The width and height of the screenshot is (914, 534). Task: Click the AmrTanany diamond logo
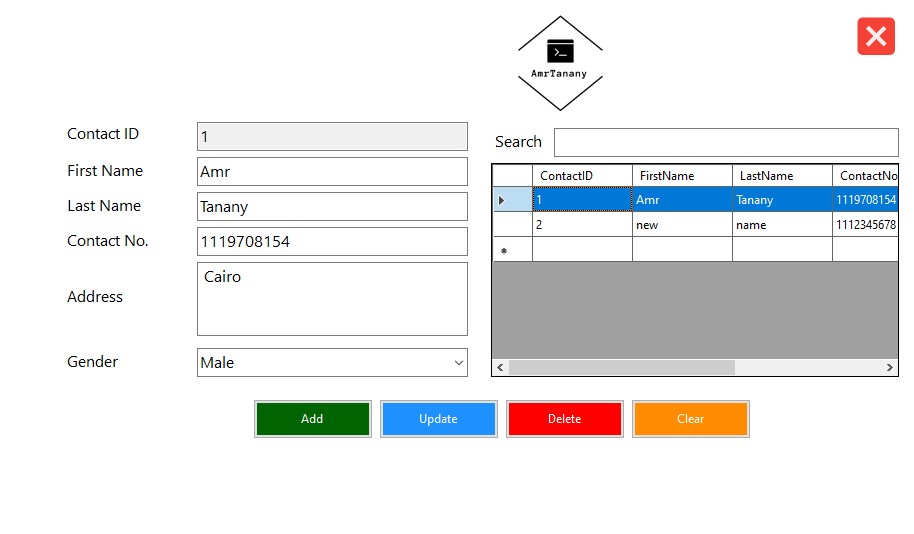560,63
